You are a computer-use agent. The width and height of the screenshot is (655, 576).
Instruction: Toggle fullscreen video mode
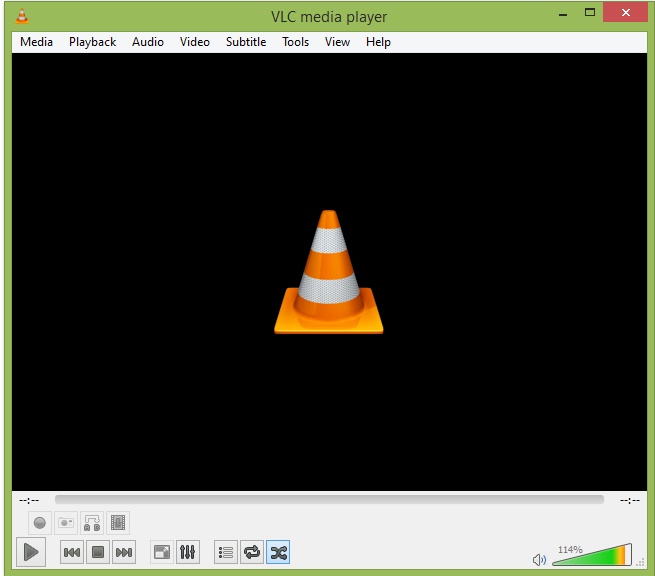pos(162,552)
